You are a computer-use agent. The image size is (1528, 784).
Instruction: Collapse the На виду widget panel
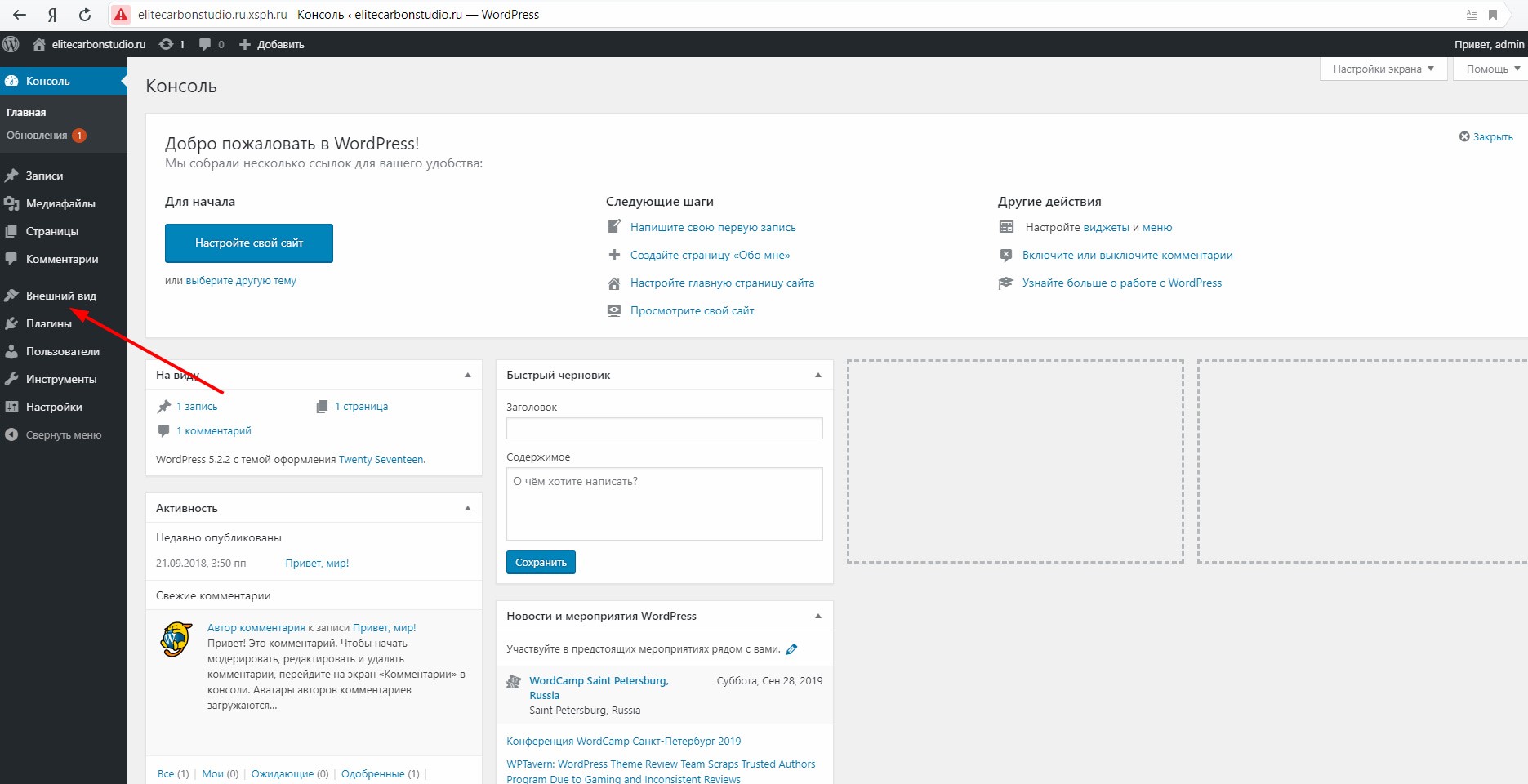click(468, 375)
